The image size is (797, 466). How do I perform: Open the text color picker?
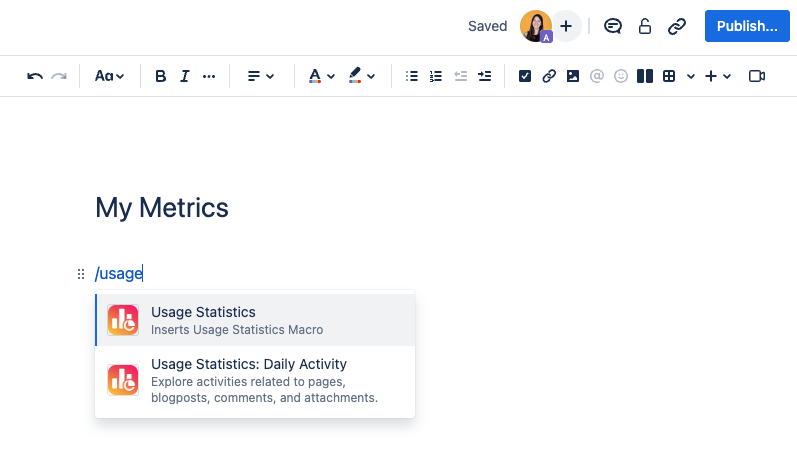321,76
